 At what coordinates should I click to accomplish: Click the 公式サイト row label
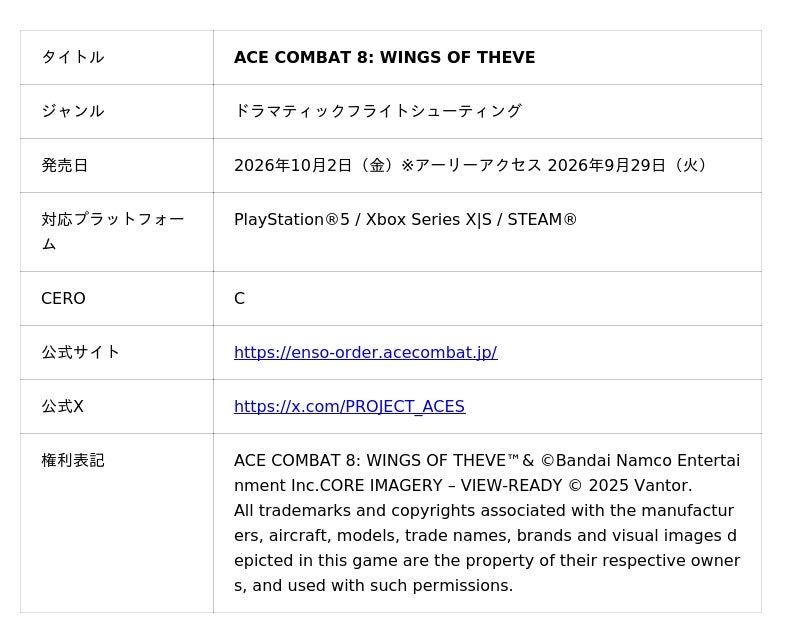pos(81,353)
